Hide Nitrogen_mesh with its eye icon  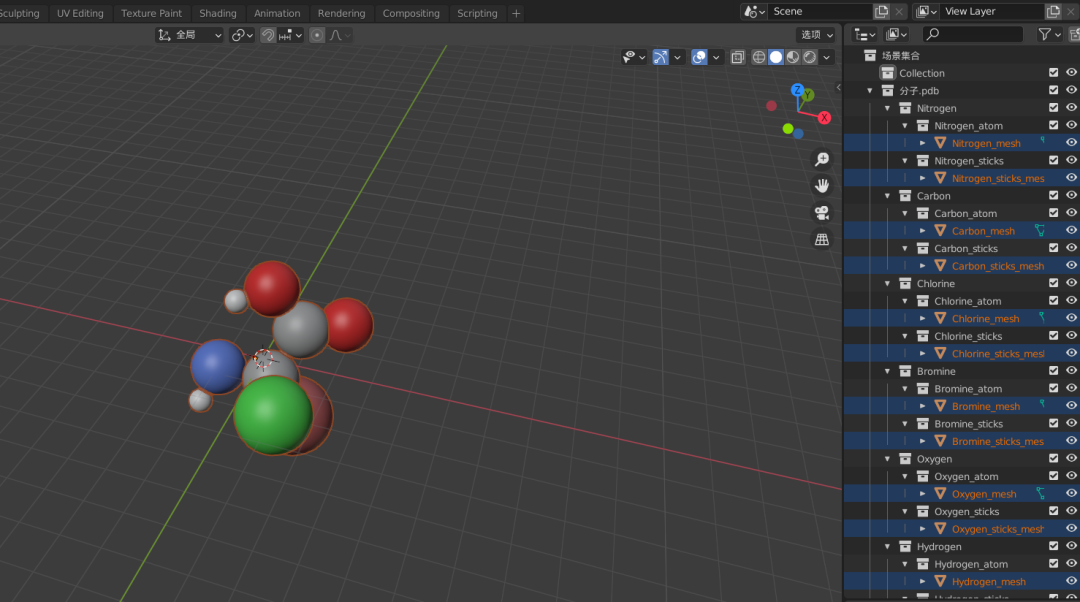tap(1071, 143)
